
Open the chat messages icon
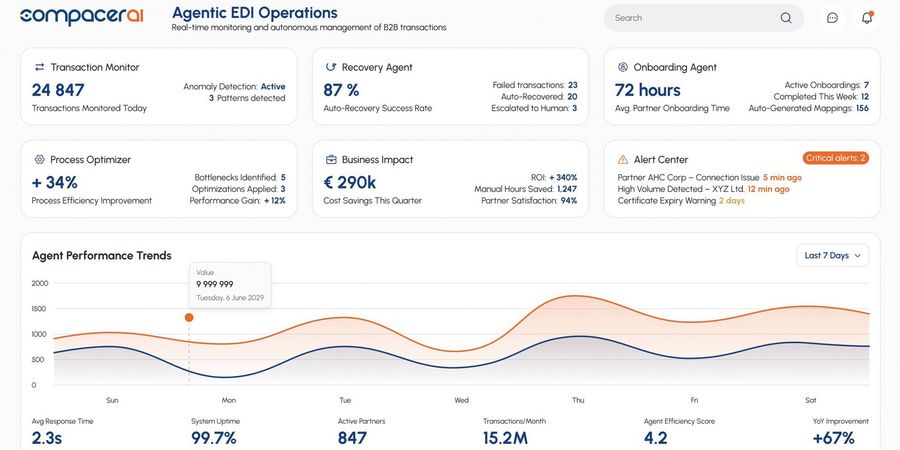(832, 18)
